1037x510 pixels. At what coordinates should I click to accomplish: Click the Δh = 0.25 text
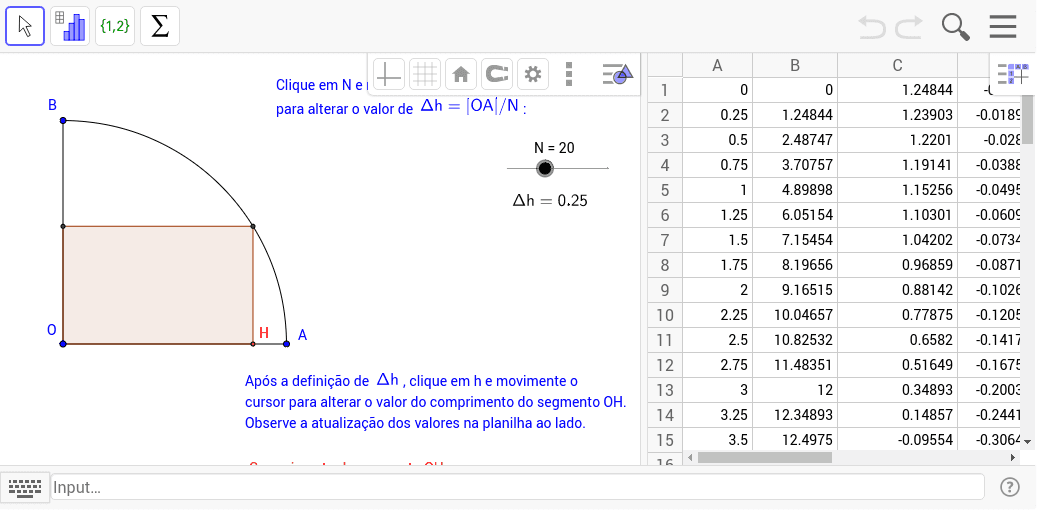pyautogui.click(x=550, y=200)
